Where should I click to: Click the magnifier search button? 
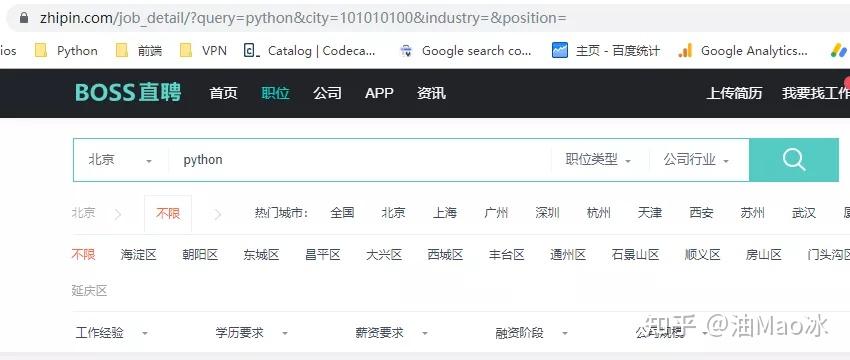click(x=794, y=160)
